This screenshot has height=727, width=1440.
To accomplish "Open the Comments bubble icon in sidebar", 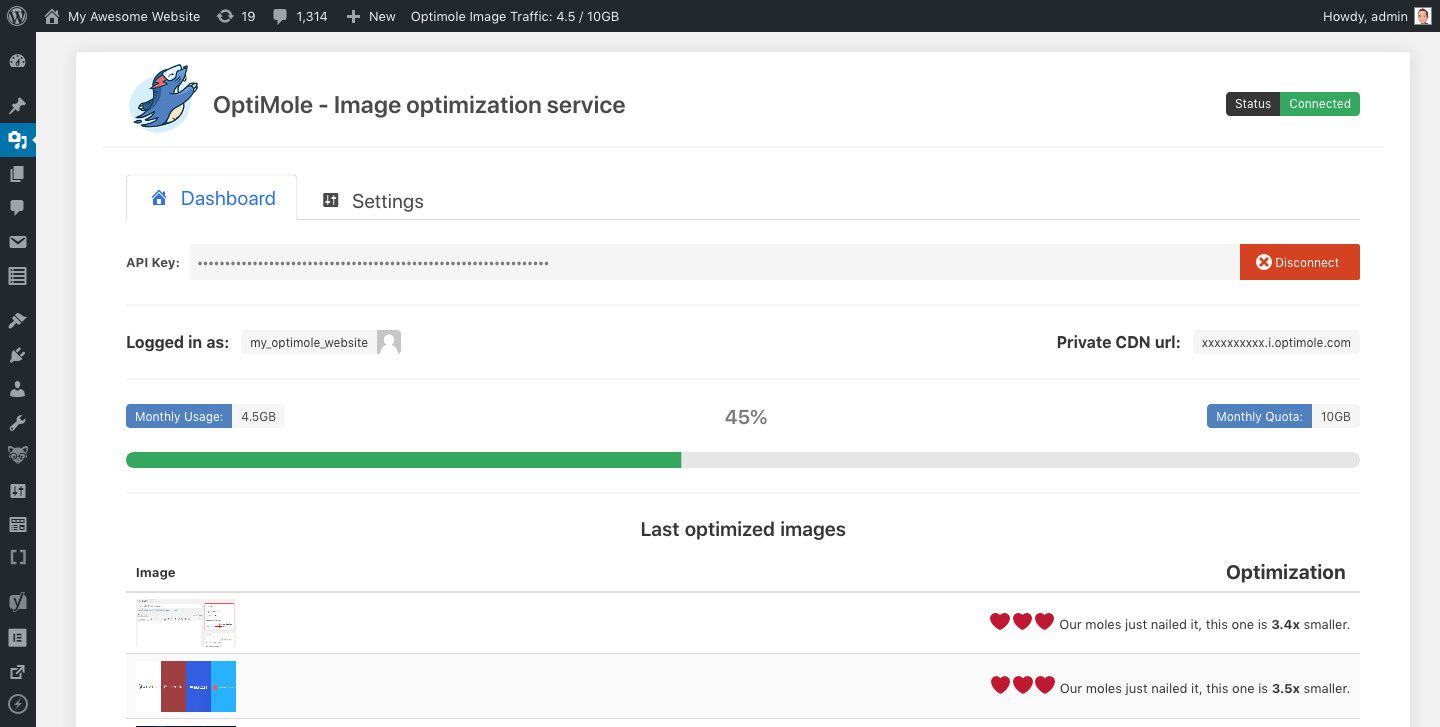I will 17,208.
